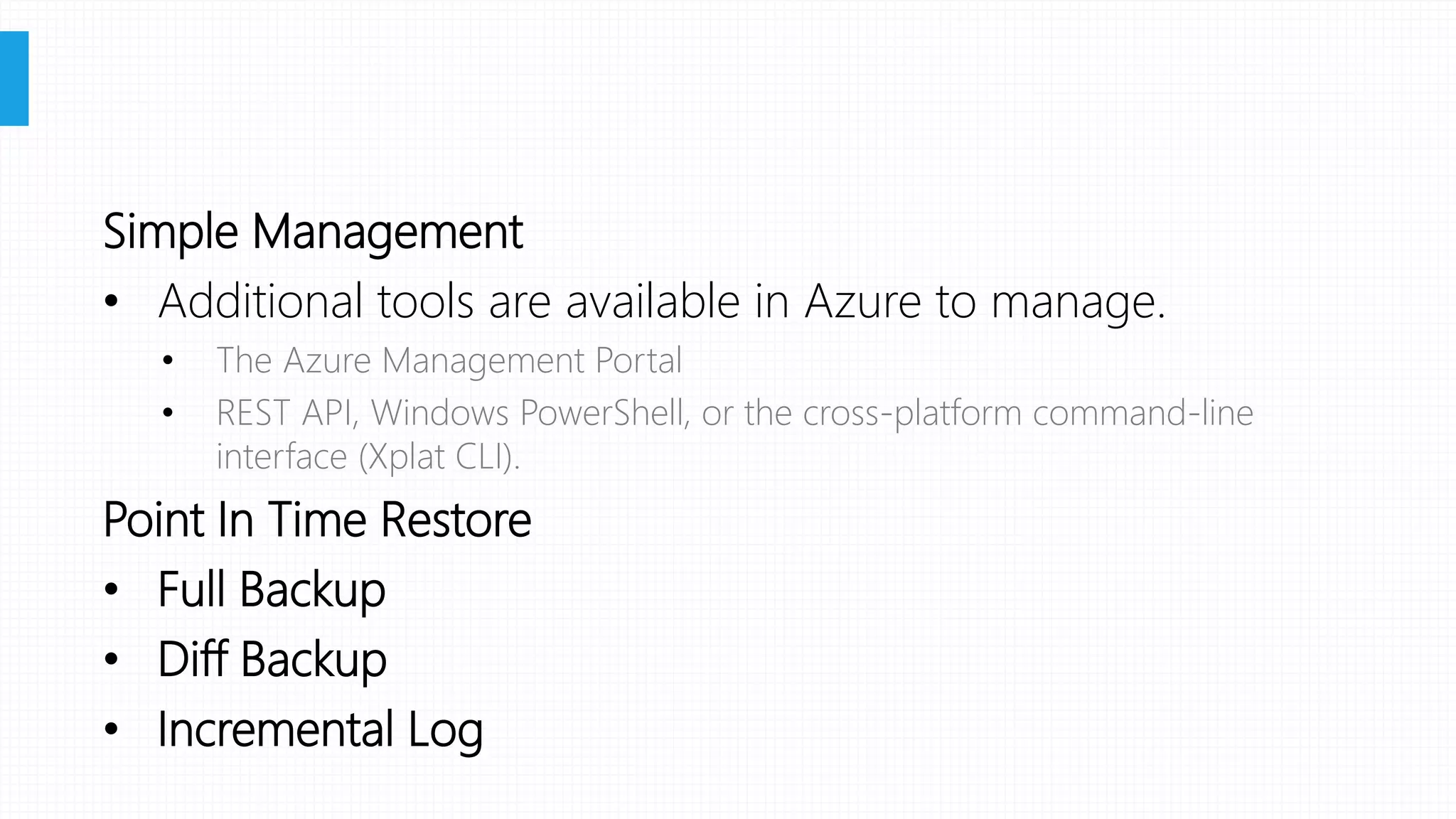This screenshot has height=819, width=1456.
Task: Click the bullet dot before REST API
Action: (x=168, y=413)
